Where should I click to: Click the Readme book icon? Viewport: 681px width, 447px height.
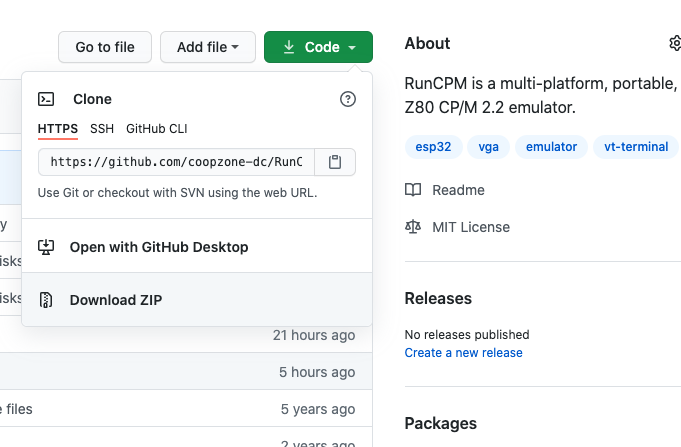pyautogui.click(x=413, y=190)
